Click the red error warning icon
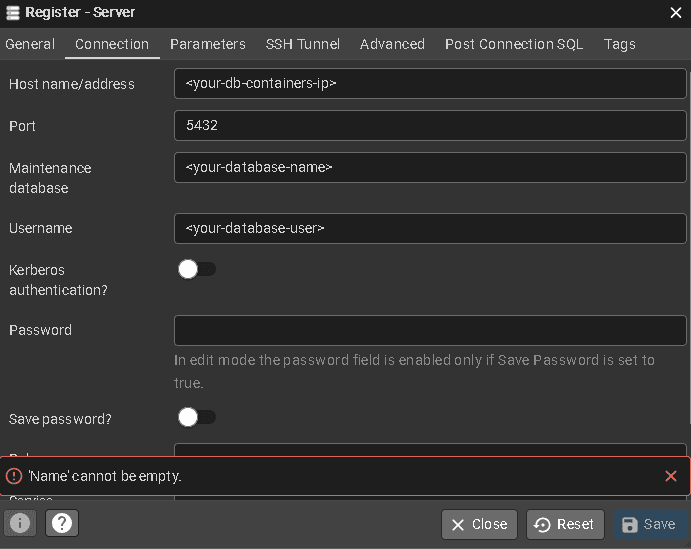This screenshot has height=549, width=691. (14, 476)
